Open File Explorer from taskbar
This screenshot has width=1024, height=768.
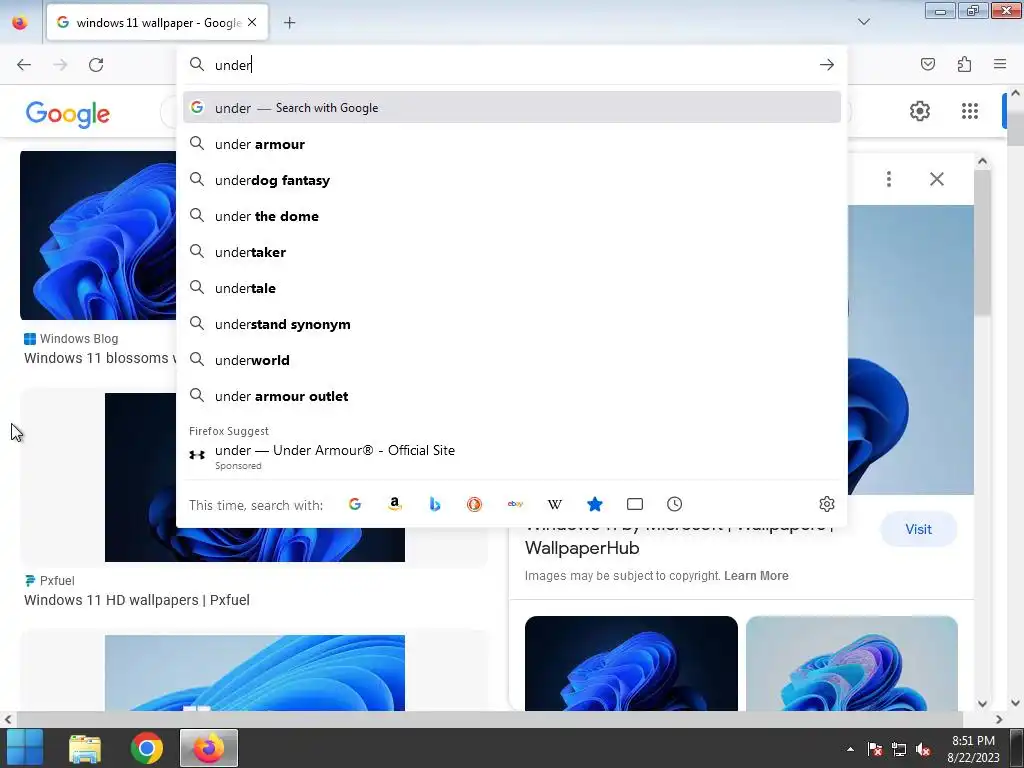[x=85, y=748]
